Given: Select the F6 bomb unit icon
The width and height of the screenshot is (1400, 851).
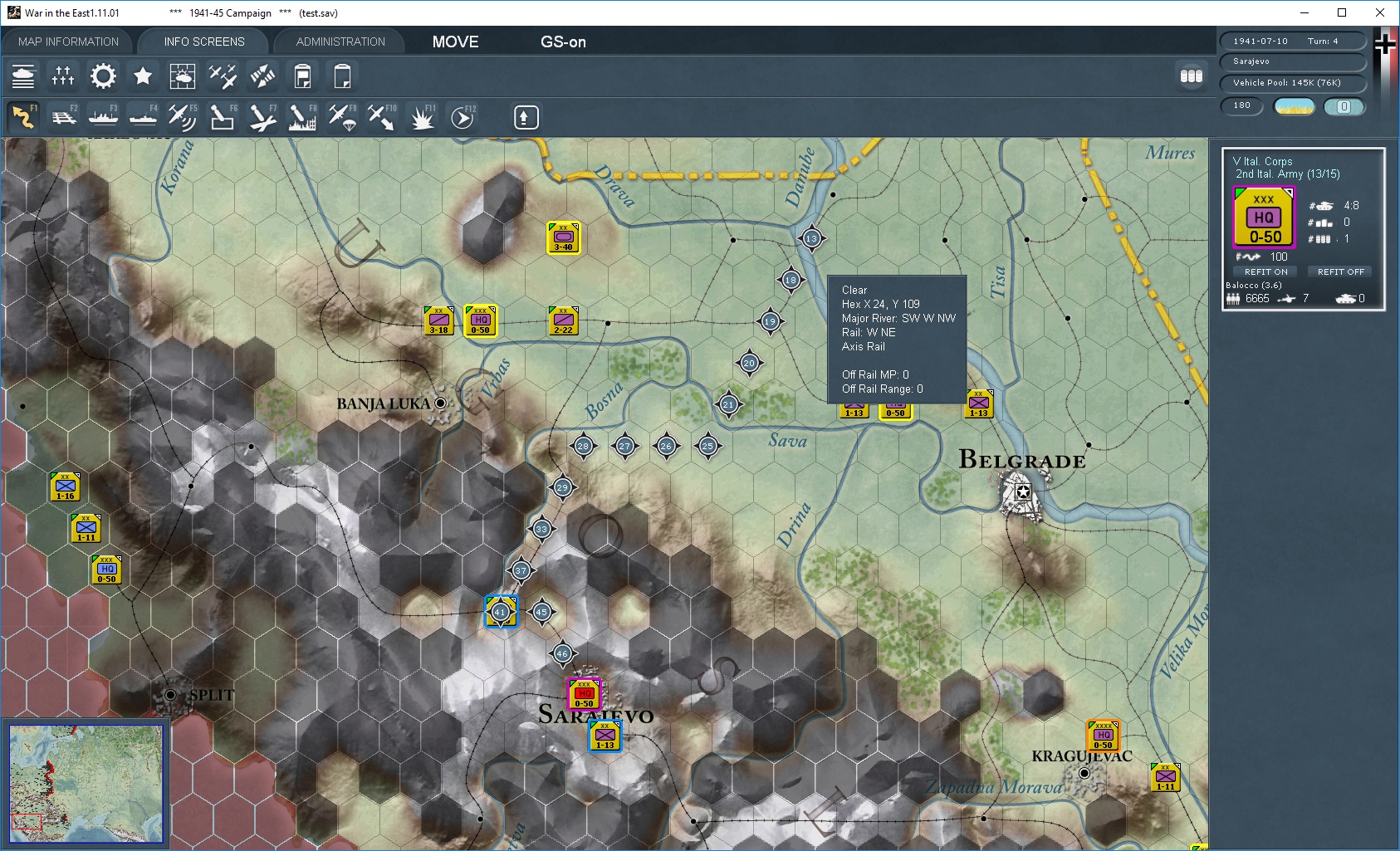Looking at the screenshot, I should coord(223,117).
